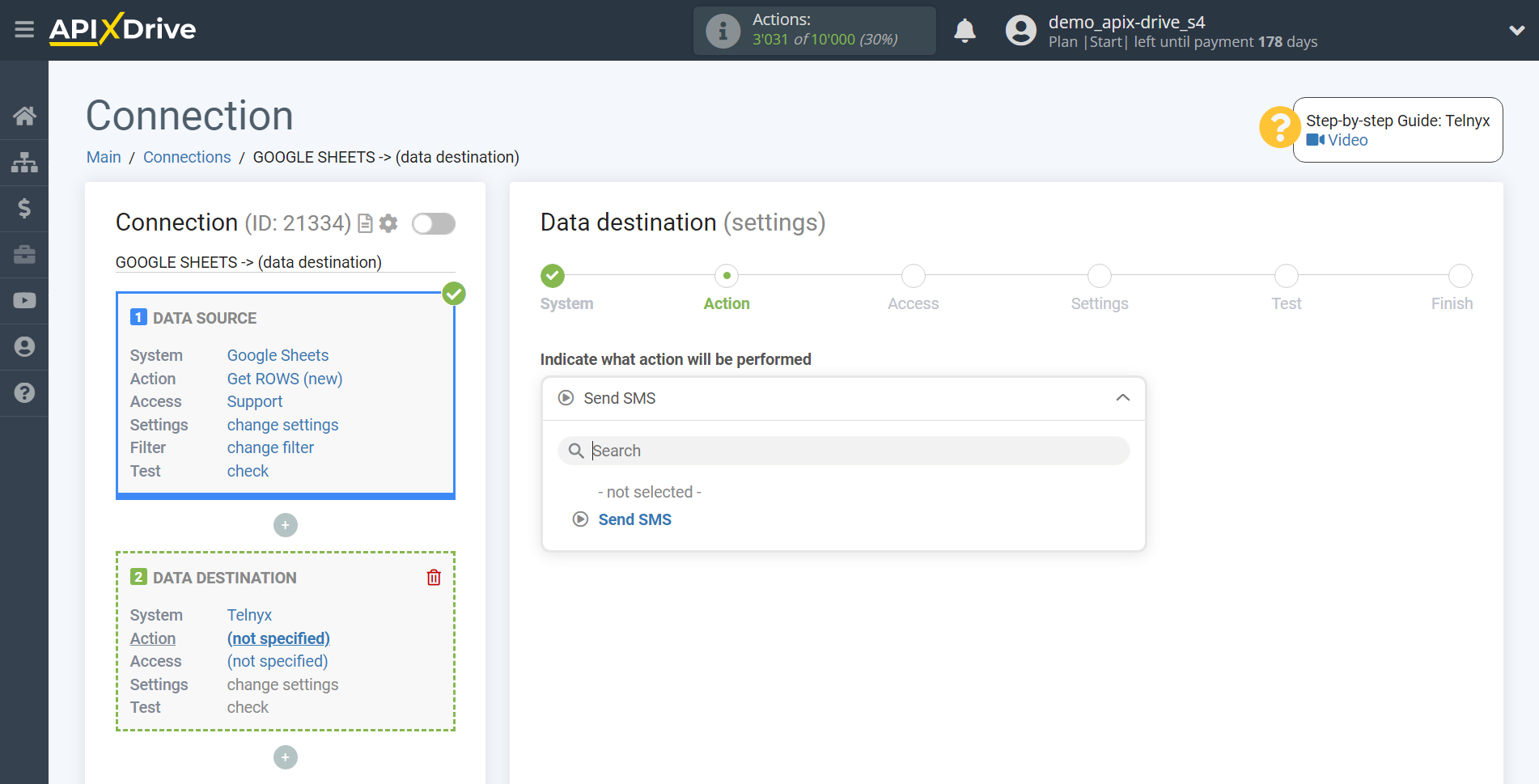Click the underlined Action label in destination
This screenshot has height=784, width=1539.
pyautogui.click(x=153, y=638)
